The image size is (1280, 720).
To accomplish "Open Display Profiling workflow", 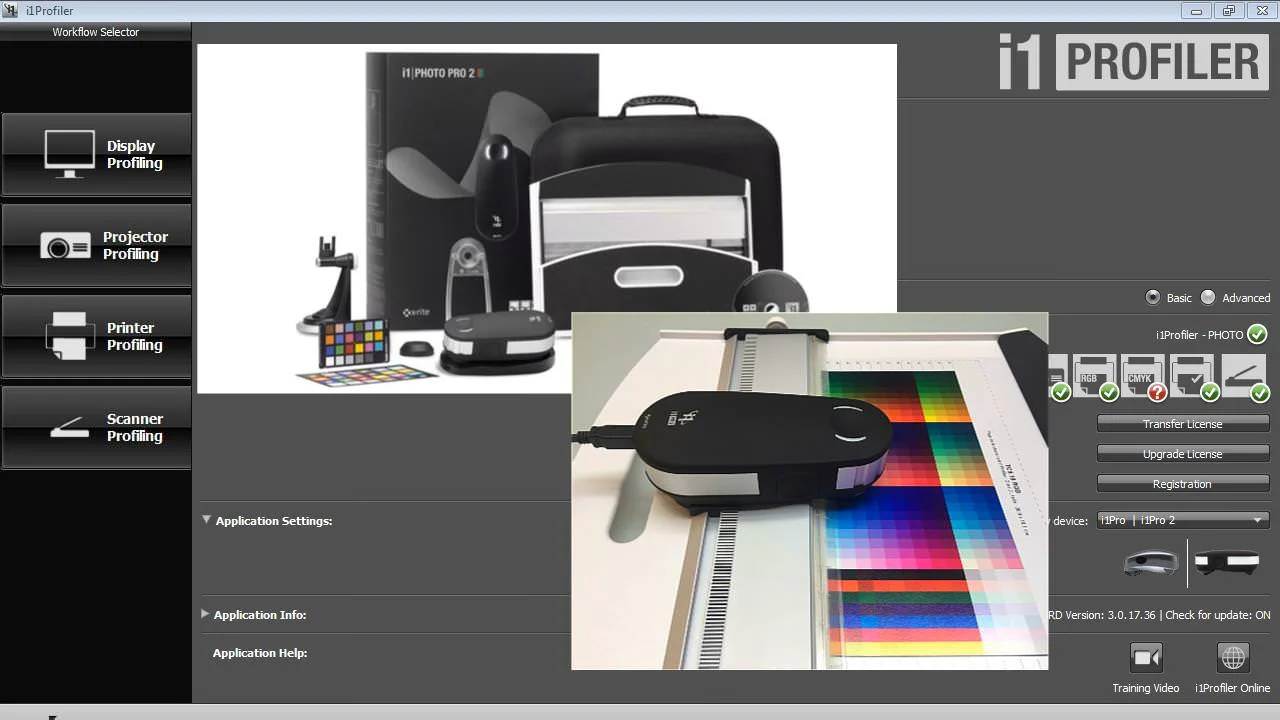I will pos(96,154).
